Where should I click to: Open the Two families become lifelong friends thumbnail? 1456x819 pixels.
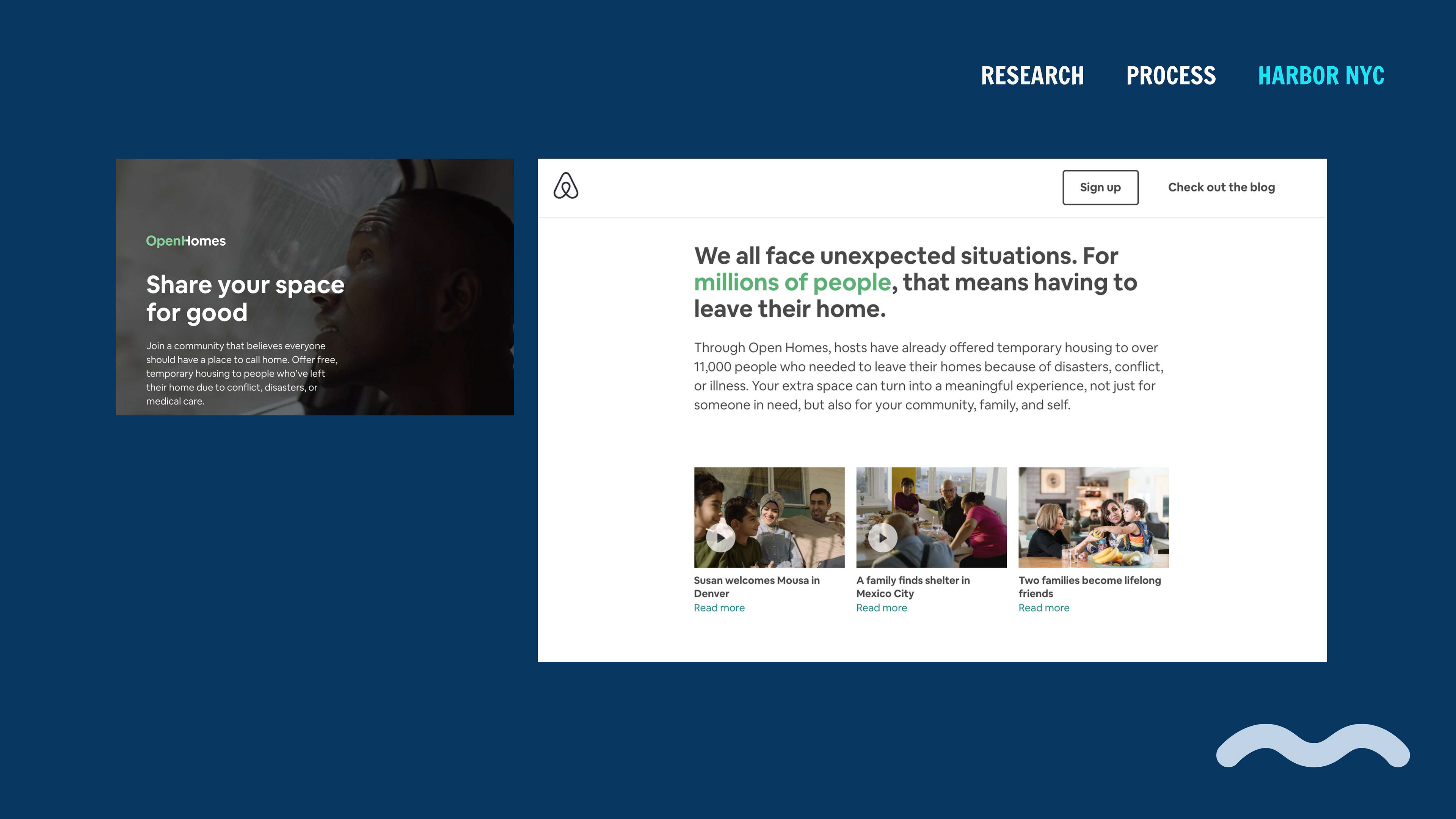pyautogui.click(x=1093, y=517)
